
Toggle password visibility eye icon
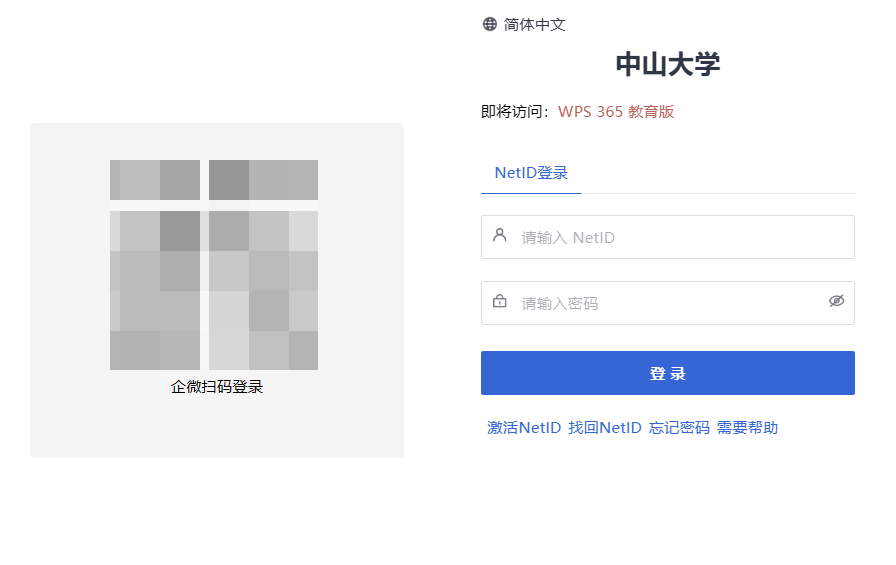(x=837, y=301)
